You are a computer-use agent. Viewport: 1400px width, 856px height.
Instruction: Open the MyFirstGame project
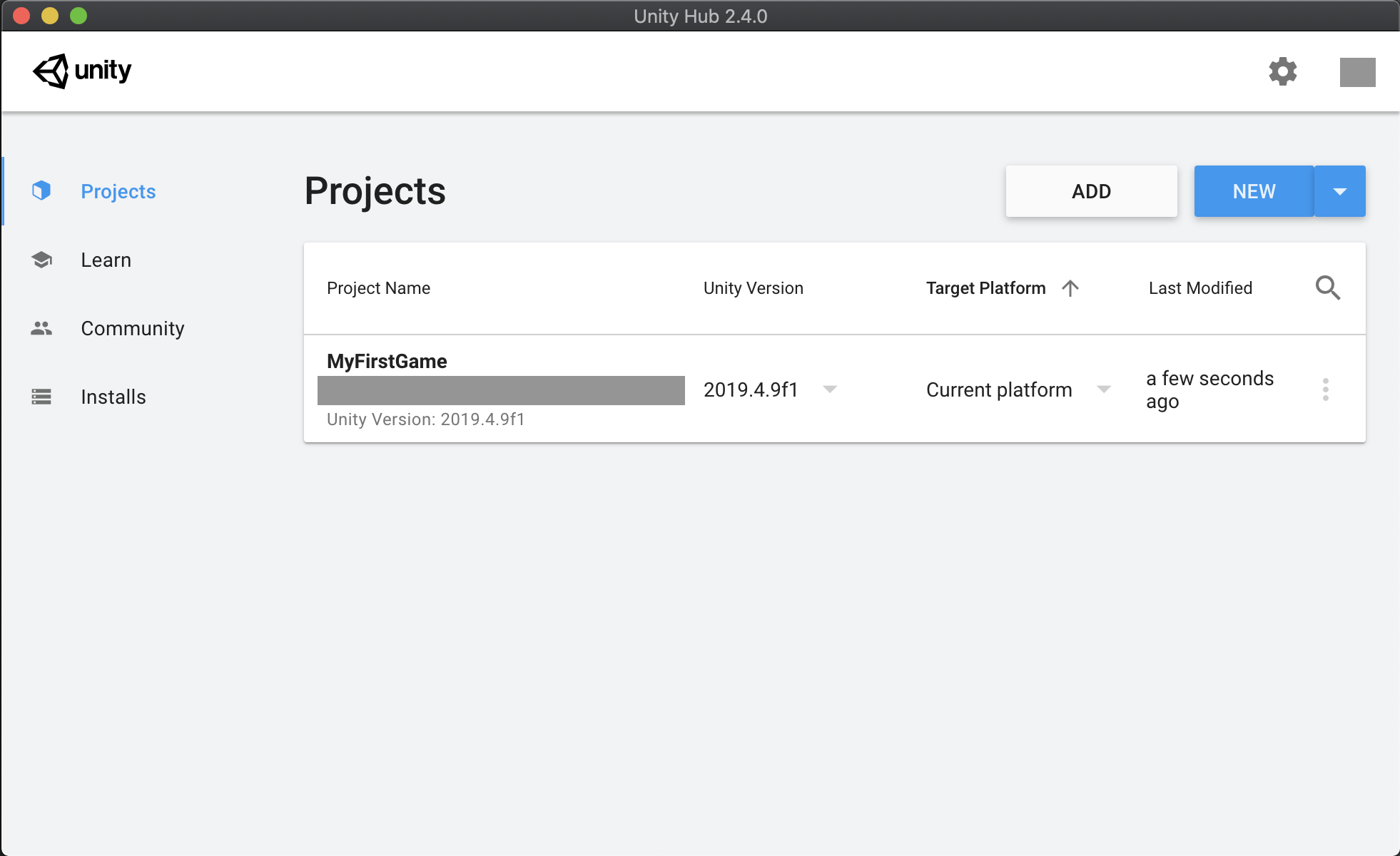[x=387, y=362]
